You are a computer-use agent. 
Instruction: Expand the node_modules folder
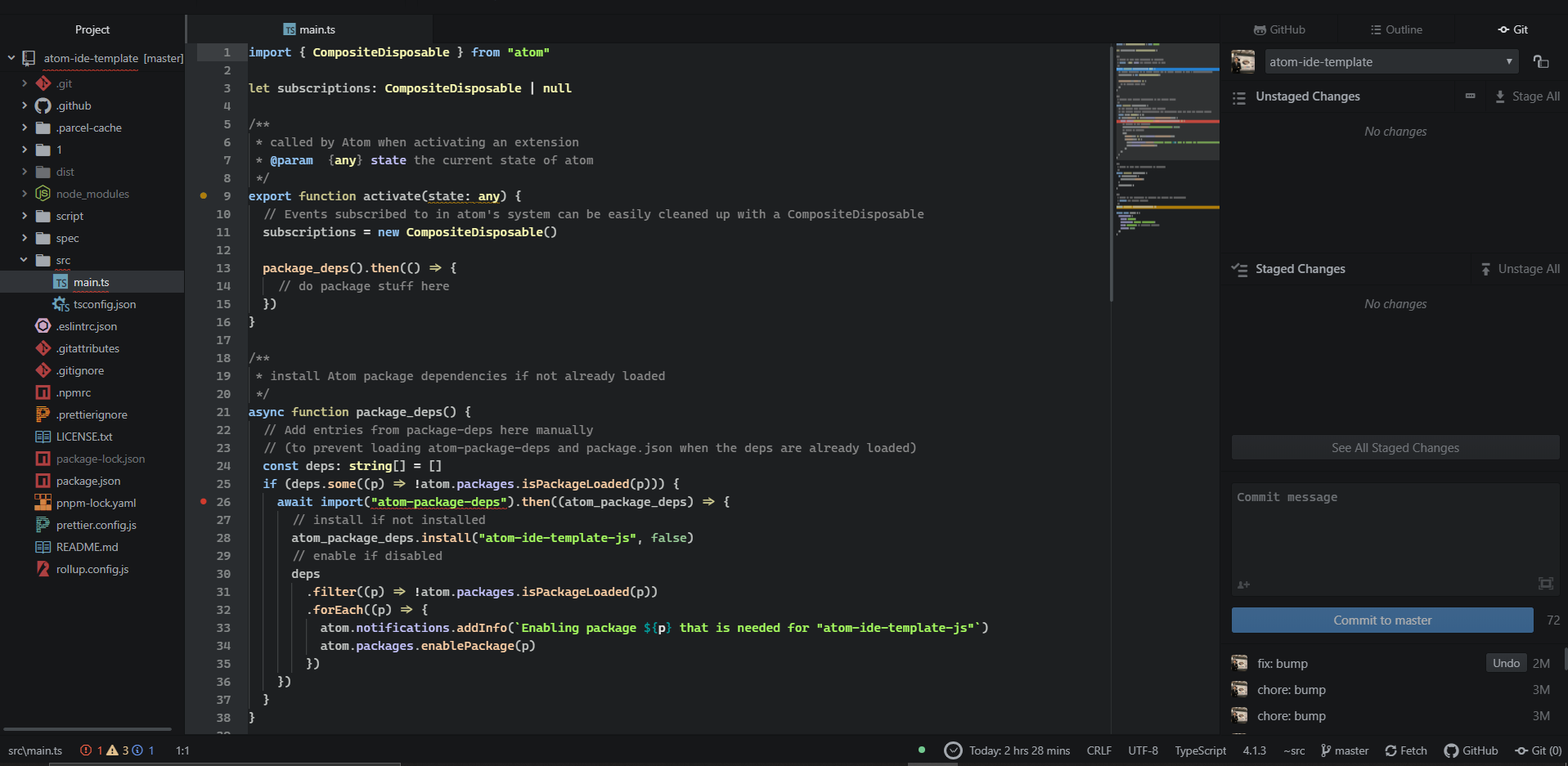(25, 194)
